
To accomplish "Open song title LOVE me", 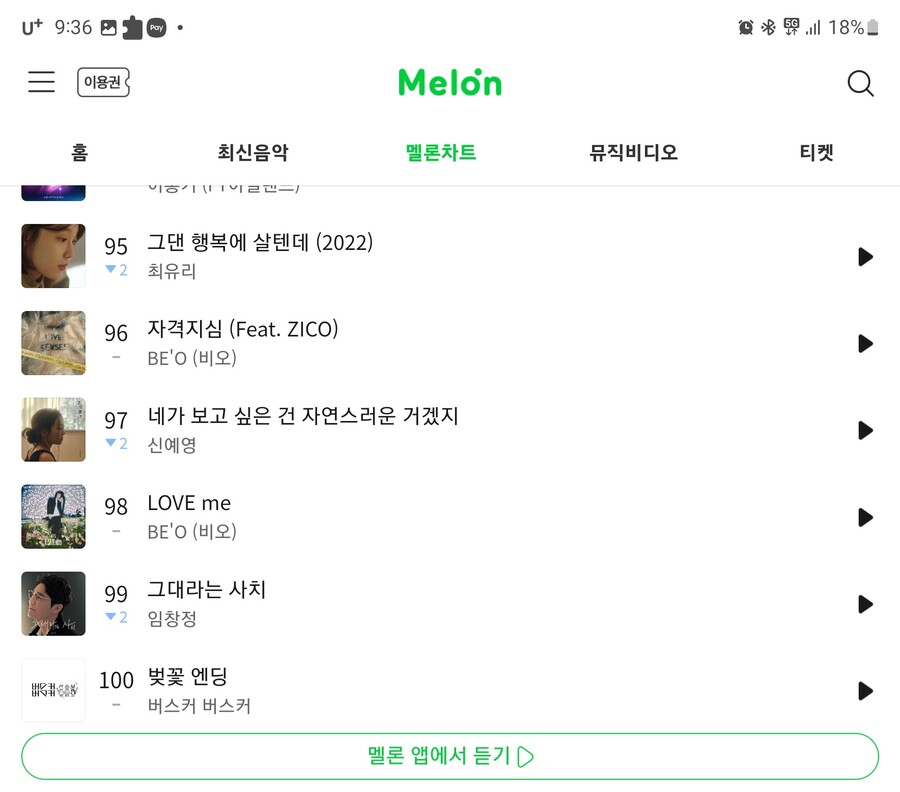I will tap(189, 503).
